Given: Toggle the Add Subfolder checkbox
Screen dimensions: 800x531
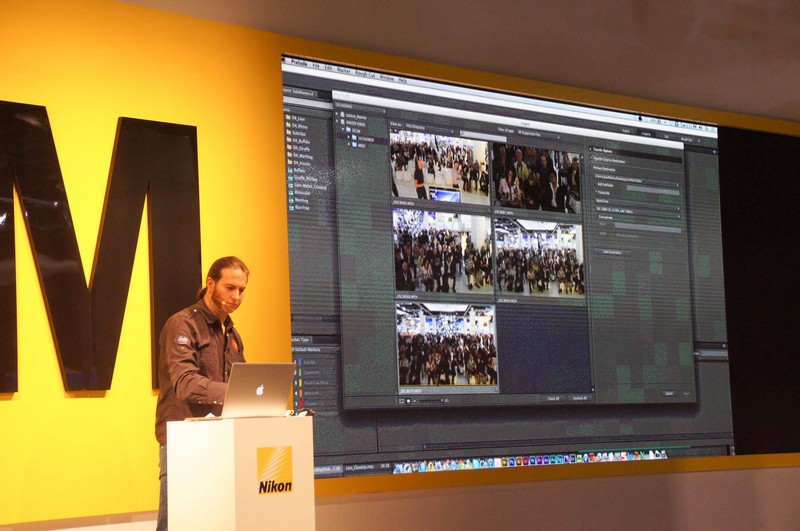Looking at the screenshot, I should point(597,184).
